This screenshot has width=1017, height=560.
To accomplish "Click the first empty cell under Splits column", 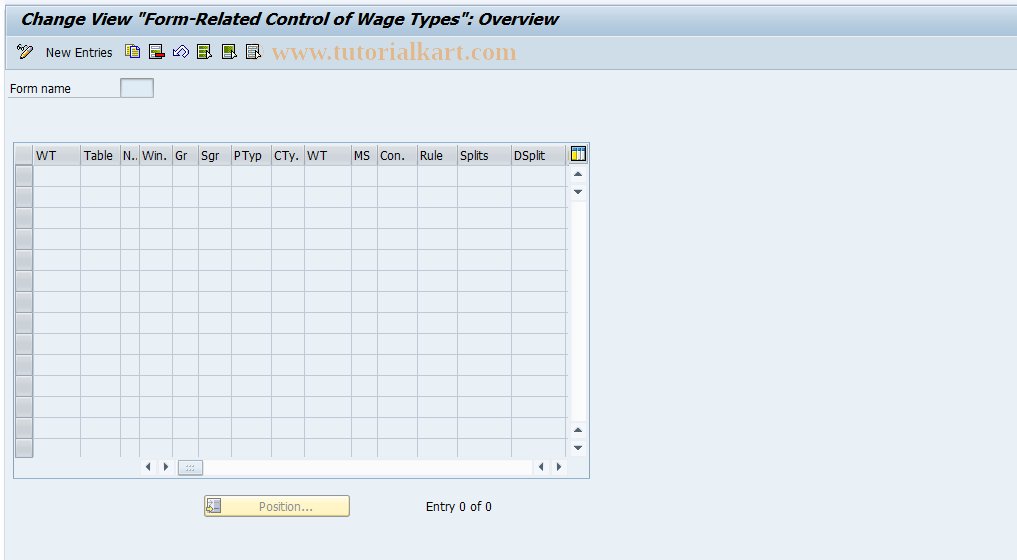I will pyautogui.click(x=484, y=176).
